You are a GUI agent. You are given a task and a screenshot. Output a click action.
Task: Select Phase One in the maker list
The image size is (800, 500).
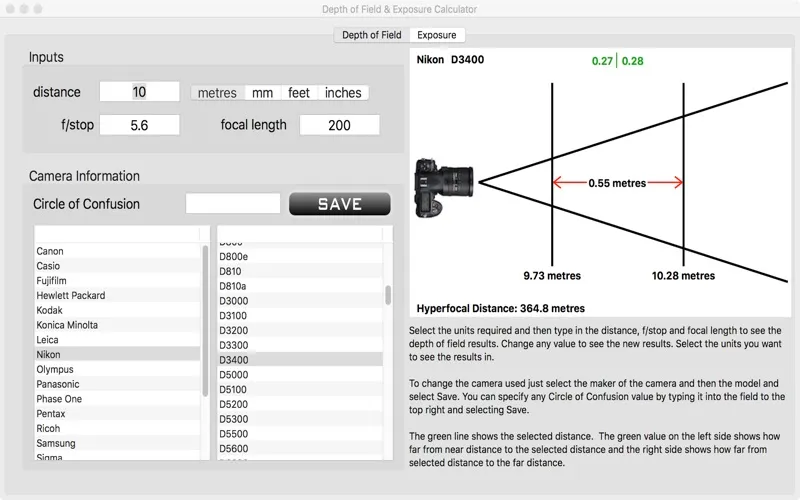(117, 399)
